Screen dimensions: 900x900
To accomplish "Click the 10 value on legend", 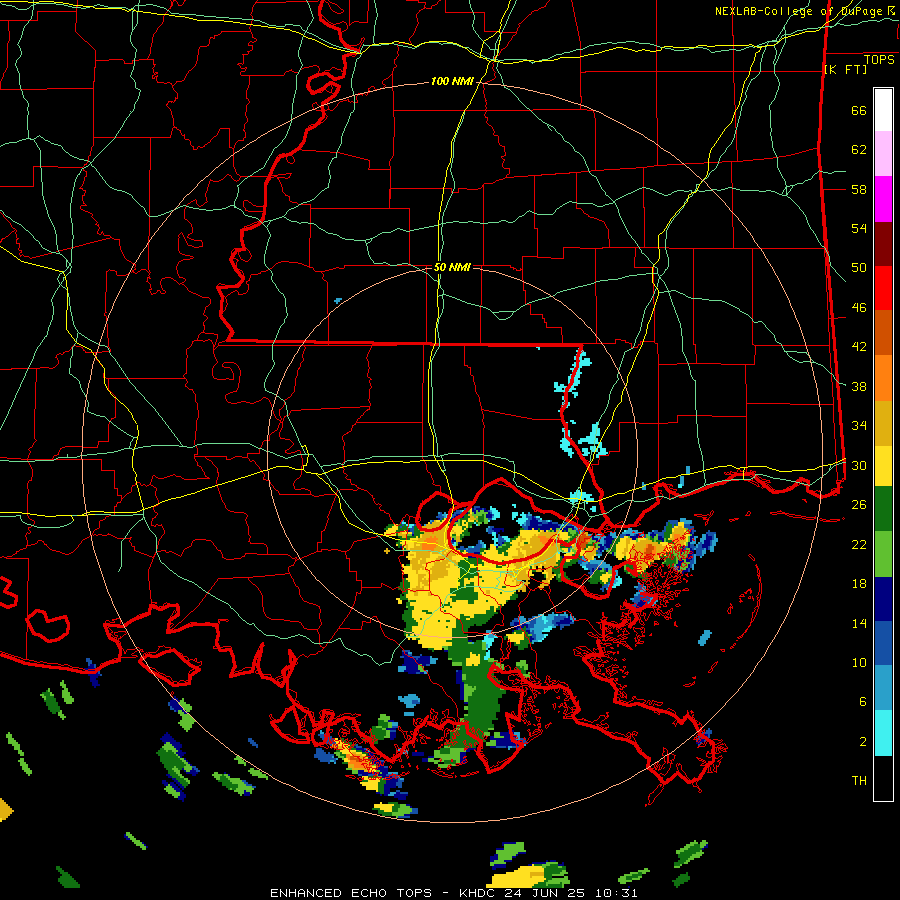I will click(859, 662).
